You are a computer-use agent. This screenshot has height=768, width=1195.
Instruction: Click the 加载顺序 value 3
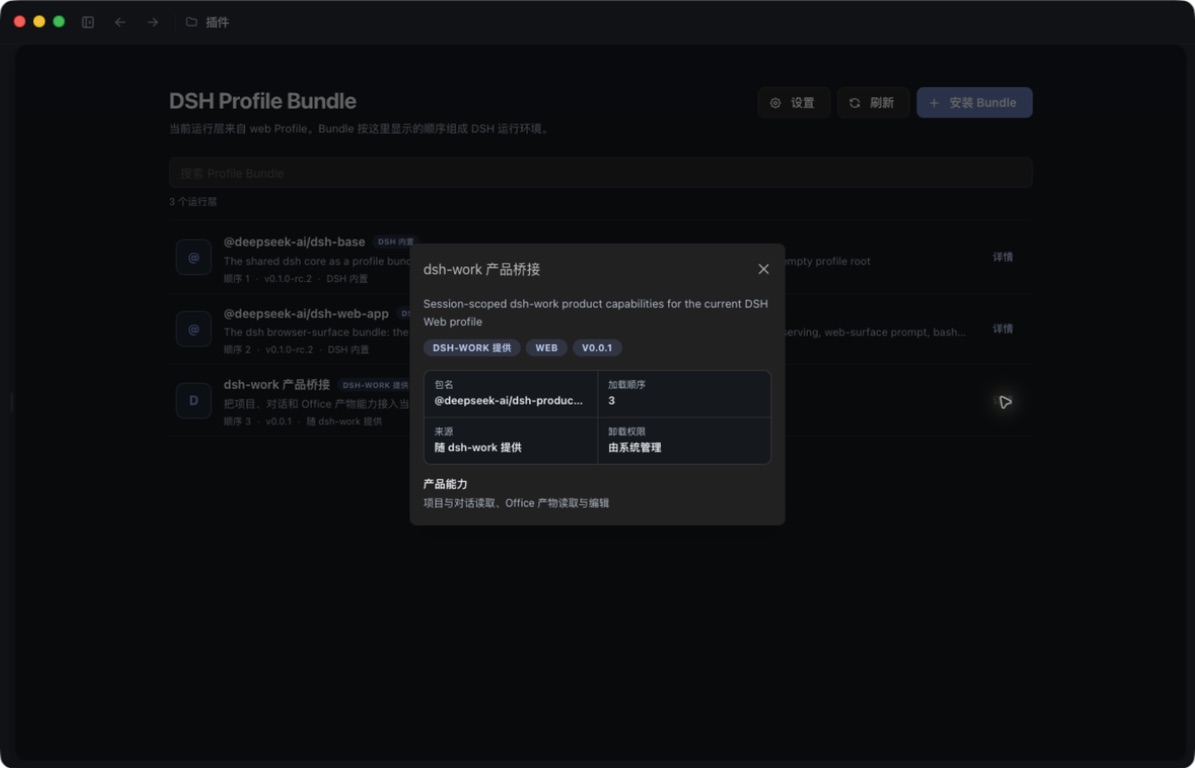click(611, 401)
